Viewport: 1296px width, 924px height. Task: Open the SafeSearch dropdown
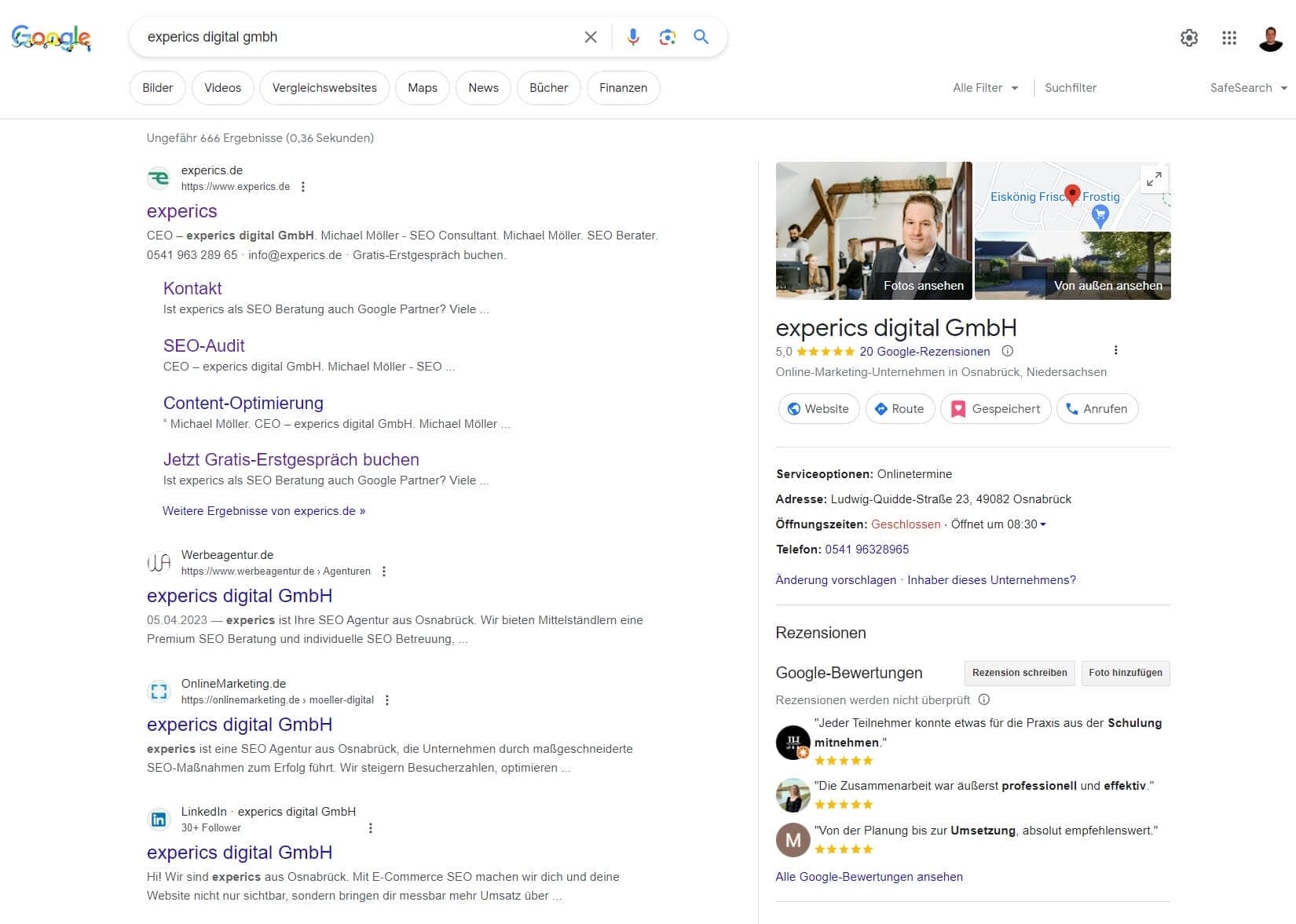click(x=1249, y=88)
